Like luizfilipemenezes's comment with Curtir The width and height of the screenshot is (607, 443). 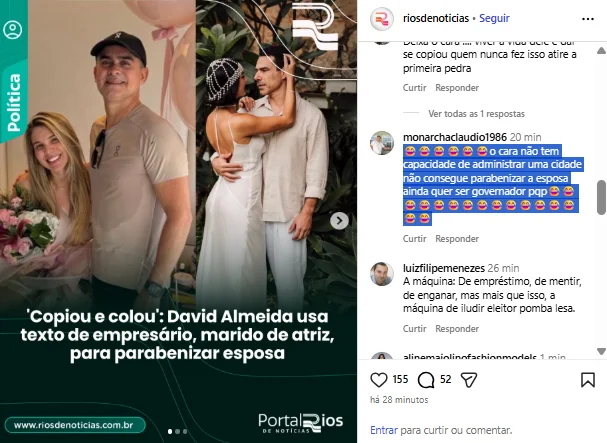415,328
